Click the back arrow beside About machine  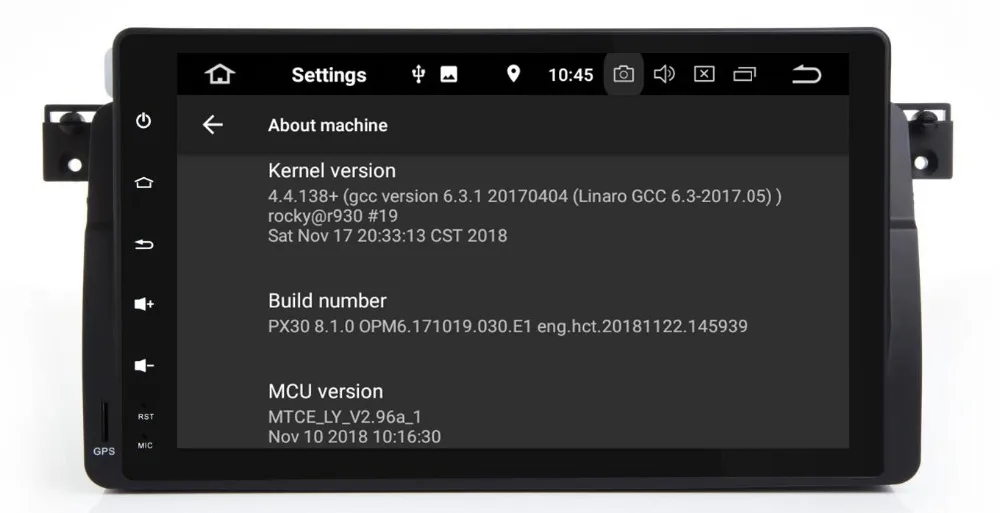tap(212, 124)
